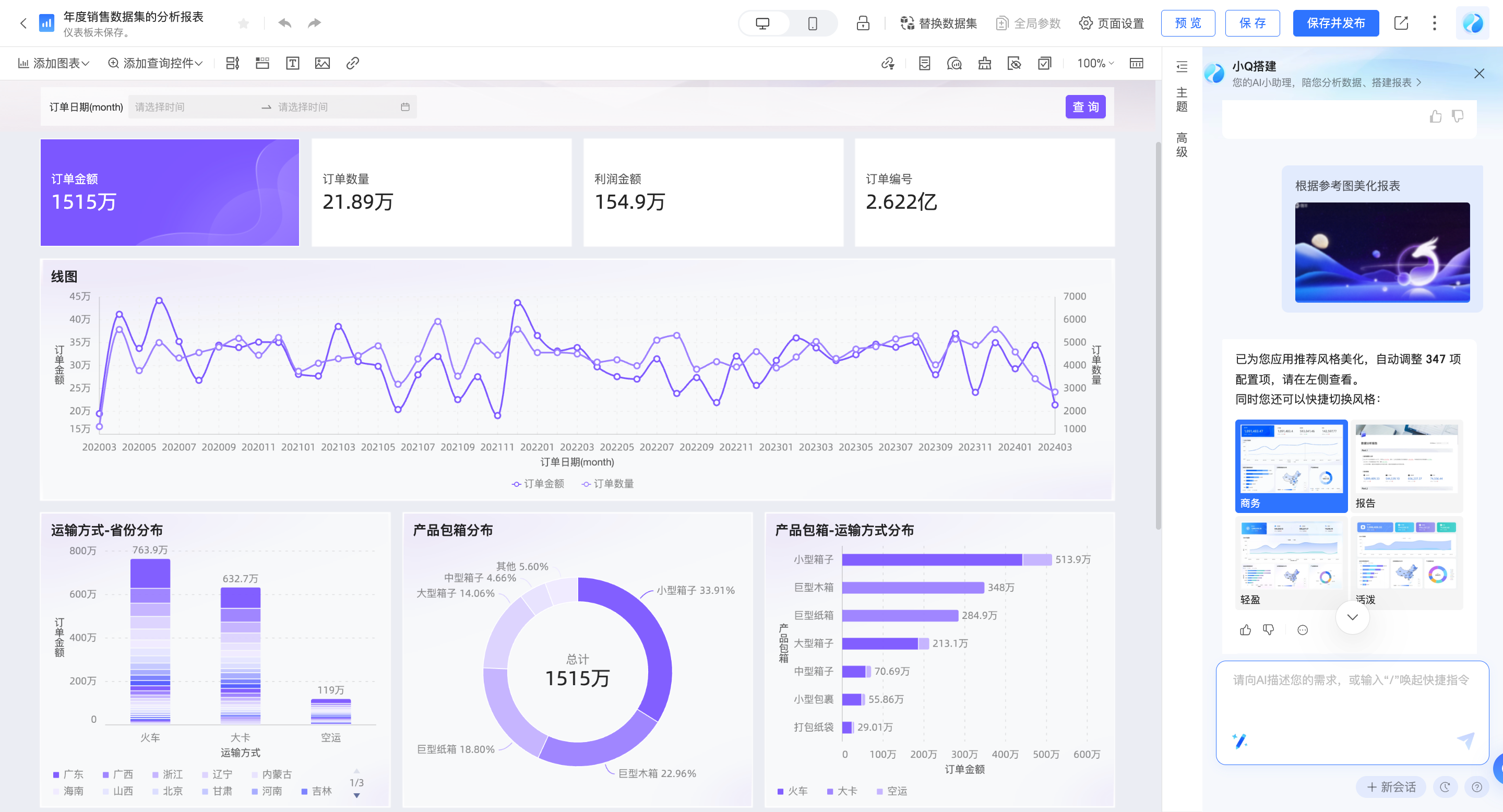Open the 100% zoom level dropdown
The height and width of the screenshot is (812, 1503).
pyautogui.click(x=1095, y=63)
